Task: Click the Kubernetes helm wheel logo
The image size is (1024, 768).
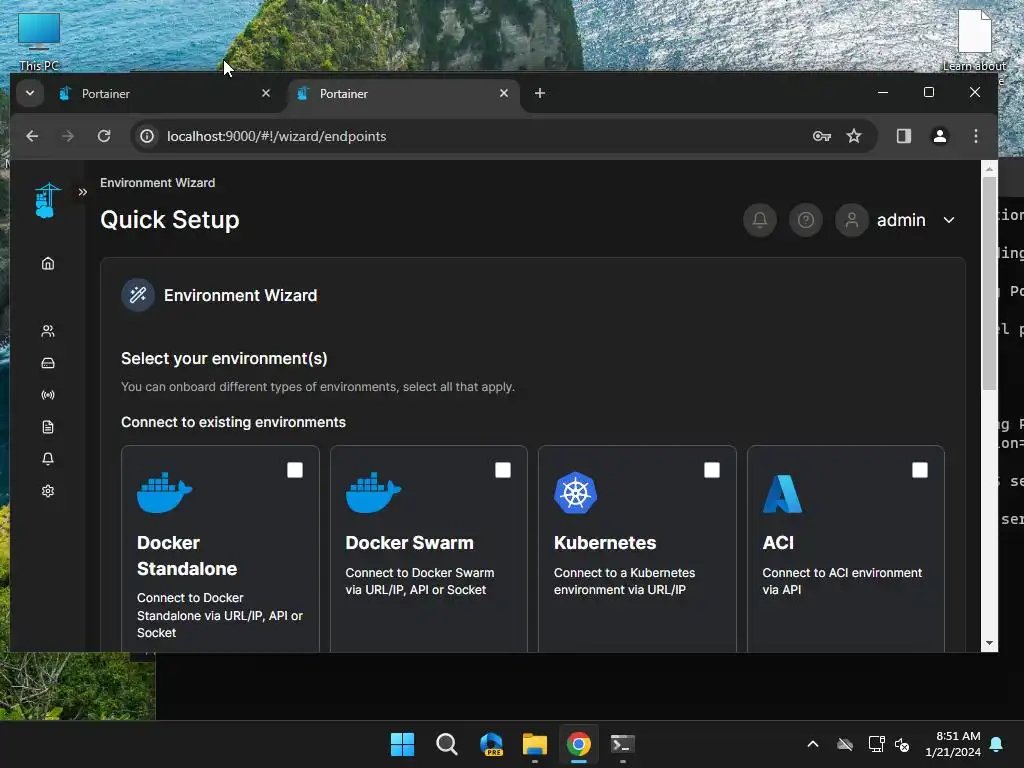Action: [575, 493]
